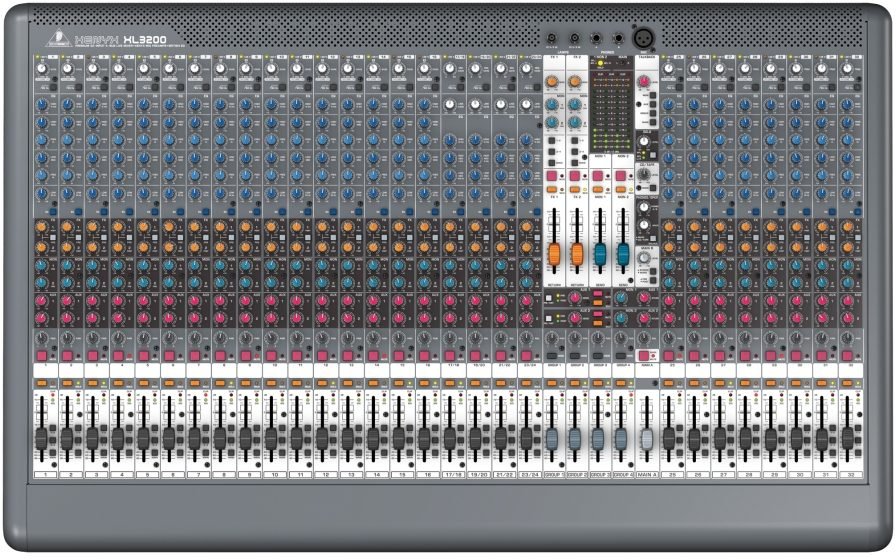
Task: Click the XLR talkback mic socket
Action: coord(645,38)
